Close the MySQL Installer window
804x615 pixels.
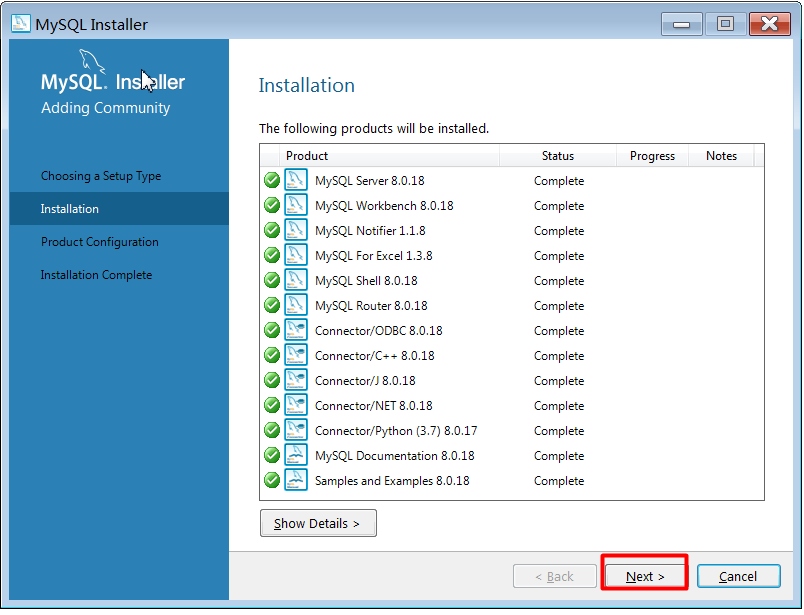(769, 24)
